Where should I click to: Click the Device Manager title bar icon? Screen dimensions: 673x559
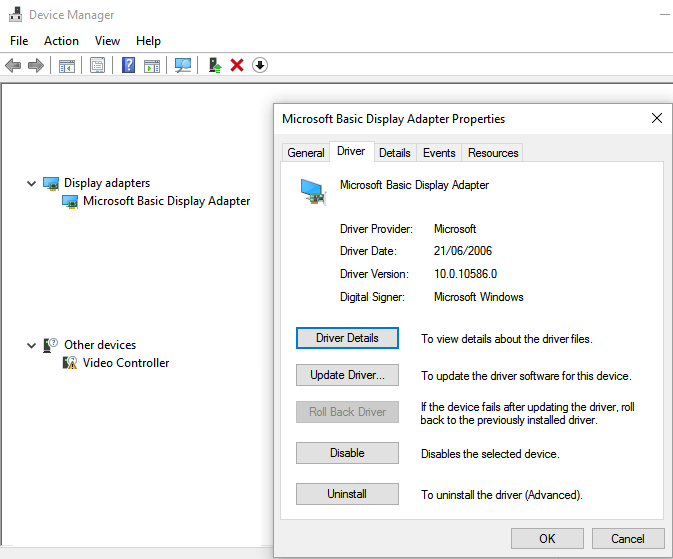(x=15, y=14)
